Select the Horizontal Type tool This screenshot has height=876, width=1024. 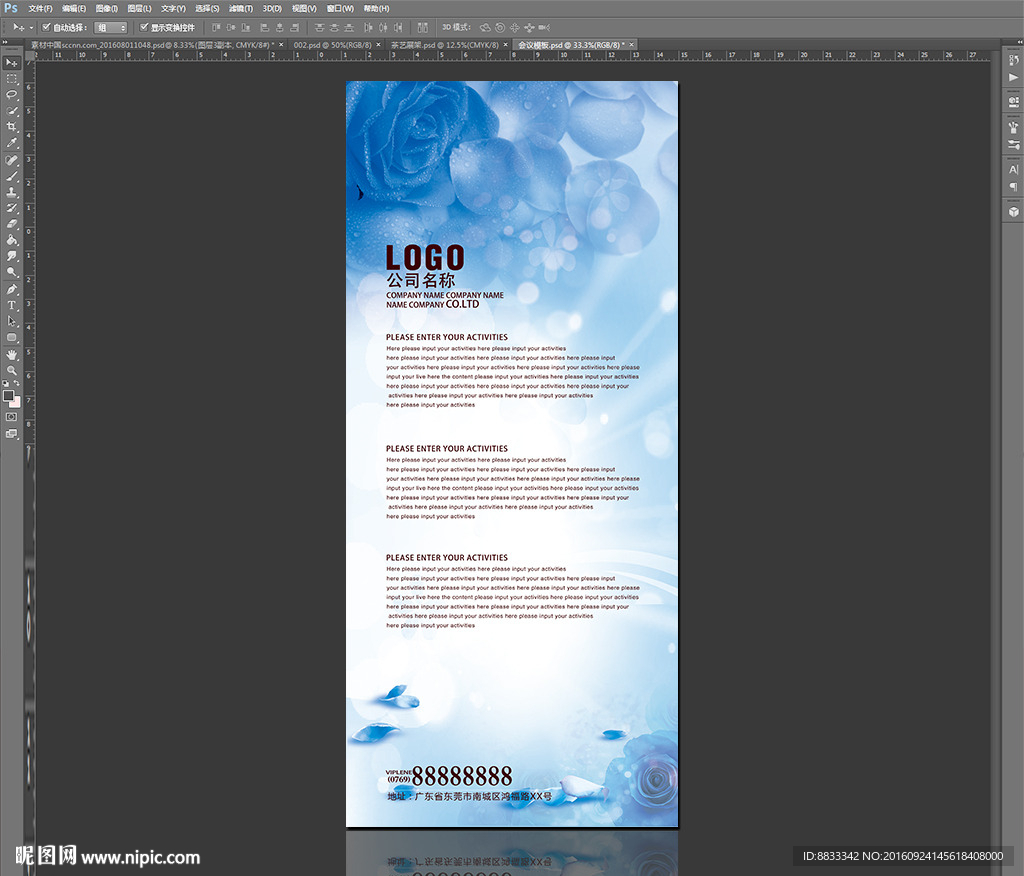pos(12,305)
